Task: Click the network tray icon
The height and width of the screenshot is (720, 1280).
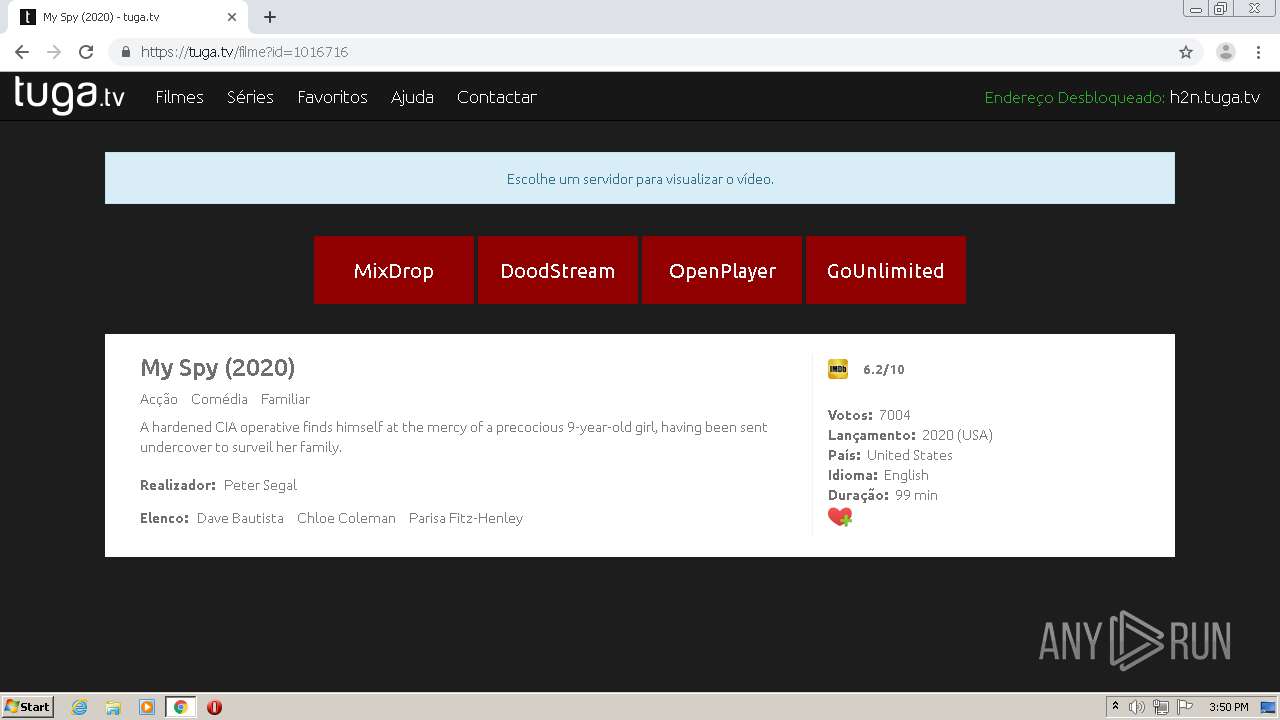Action: (1161, 707)
